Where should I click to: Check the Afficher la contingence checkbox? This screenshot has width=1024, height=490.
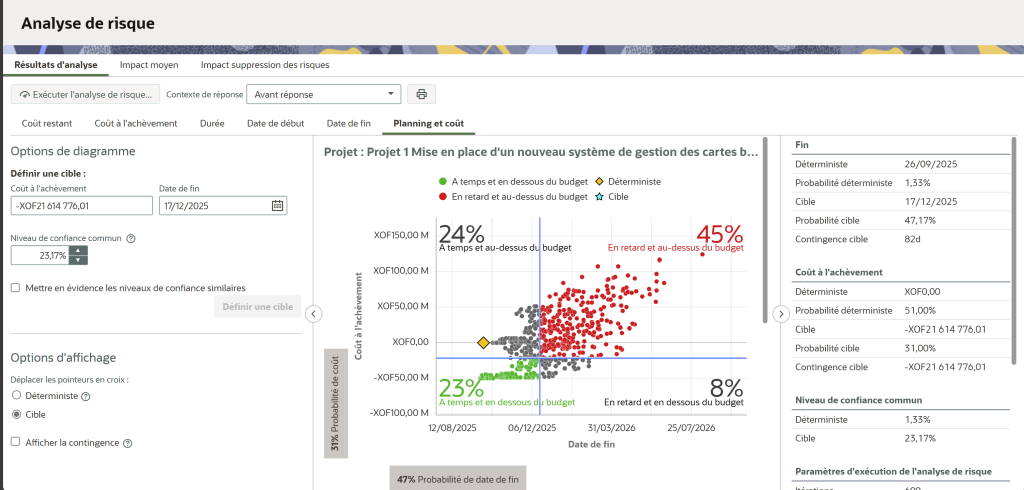[x=16, y=442]
